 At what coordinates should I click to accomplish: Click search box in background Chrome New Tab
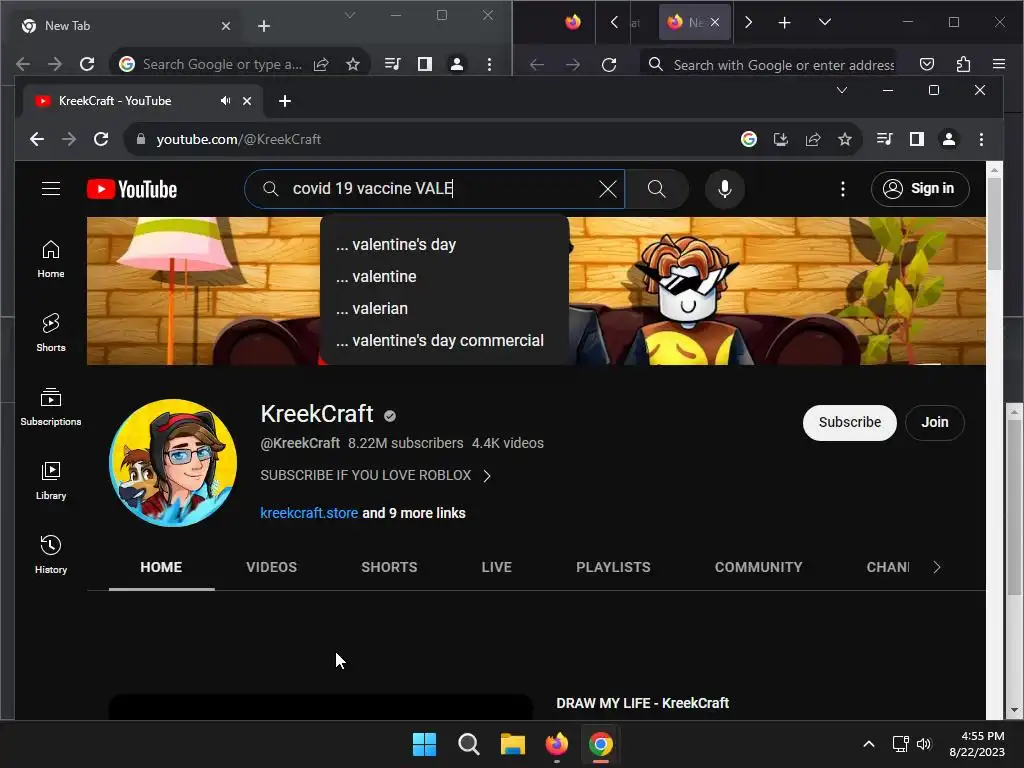222,64
